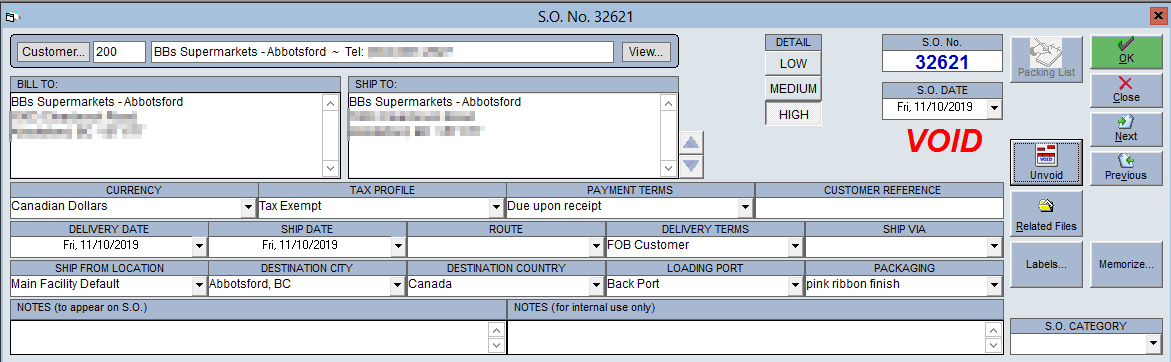The image size is (1171, 362).
Task: Click the Close button with red X
Action: click(x=1125, y=90)
